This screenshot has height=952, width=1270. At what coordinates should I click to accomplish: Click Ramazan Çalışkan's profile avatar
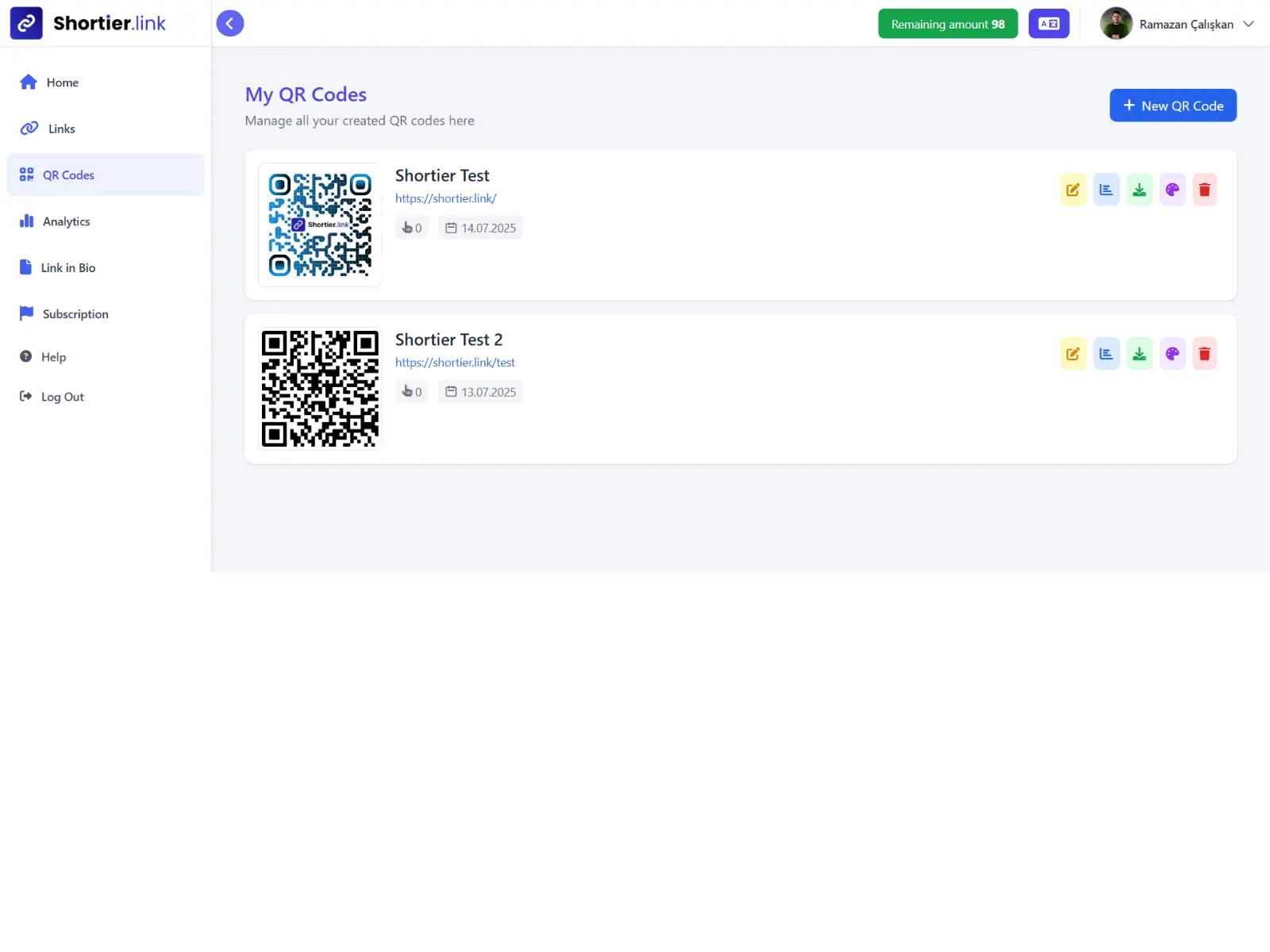point(1116,24)
